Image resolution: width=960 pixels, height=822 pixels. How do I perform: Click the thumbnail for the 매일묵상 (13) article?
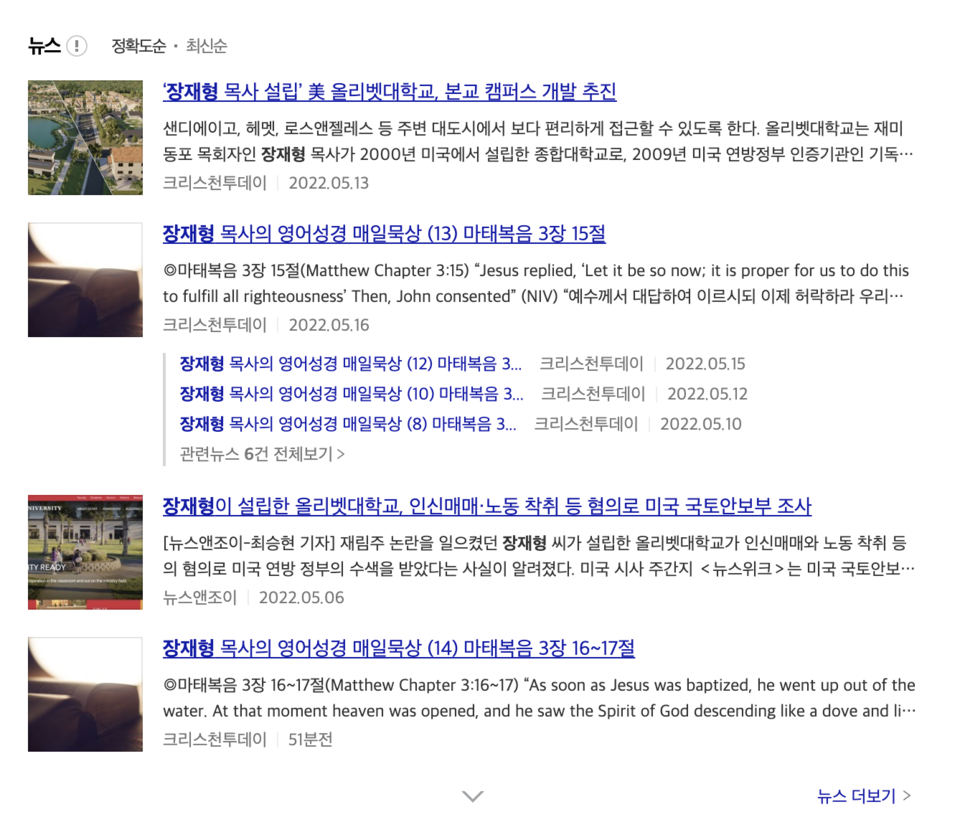85,280
